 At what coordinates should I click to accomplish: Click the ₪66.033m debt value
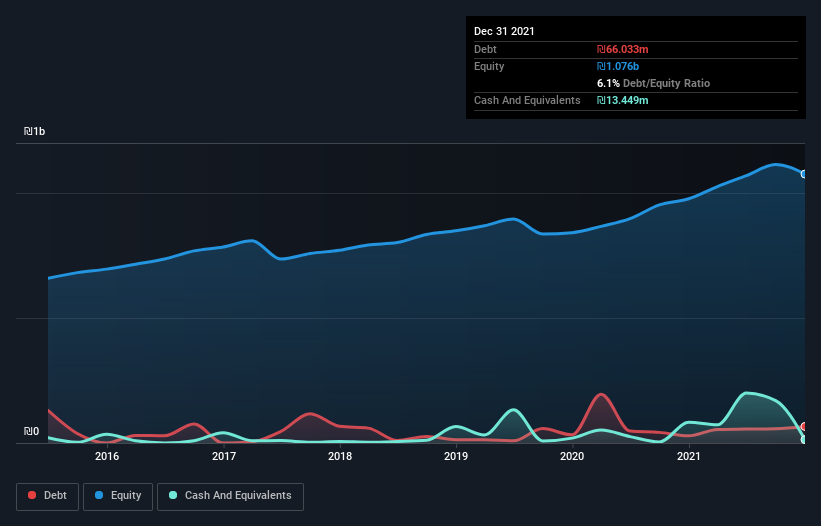tap(623, 49)
